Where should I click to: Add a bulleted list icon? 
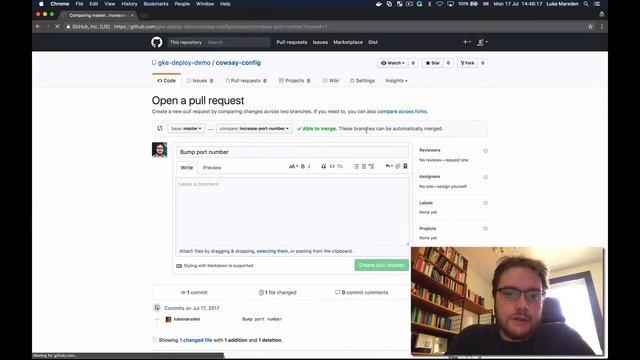(x=356, y=166)
